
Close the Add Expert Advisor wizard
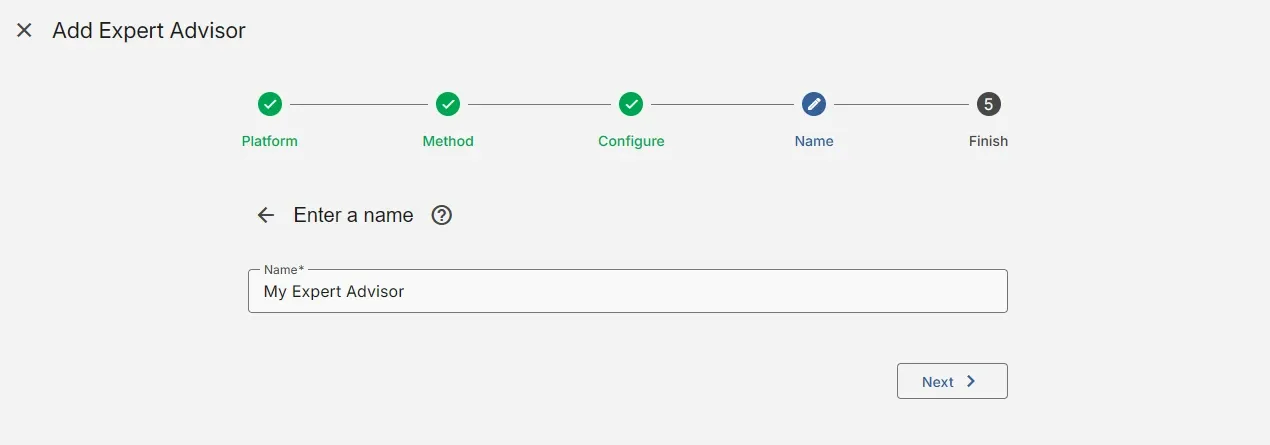coord(24,31)
